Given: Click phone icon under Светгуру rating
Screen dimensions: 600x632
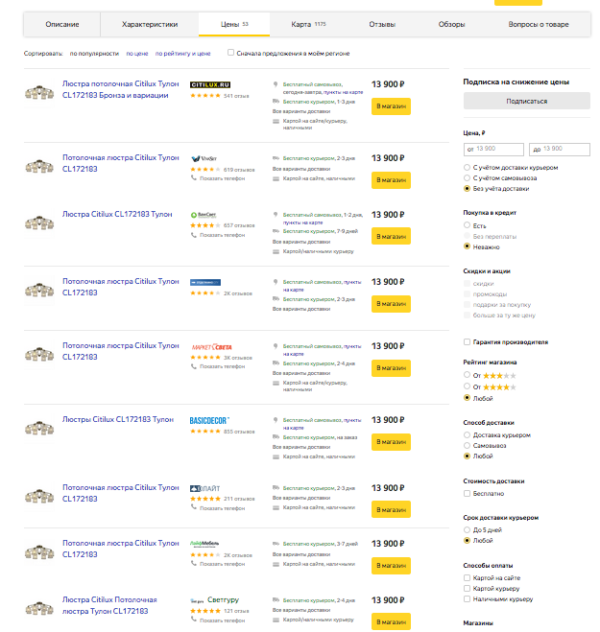Looking at the screenshot, I should click(194, 620).
